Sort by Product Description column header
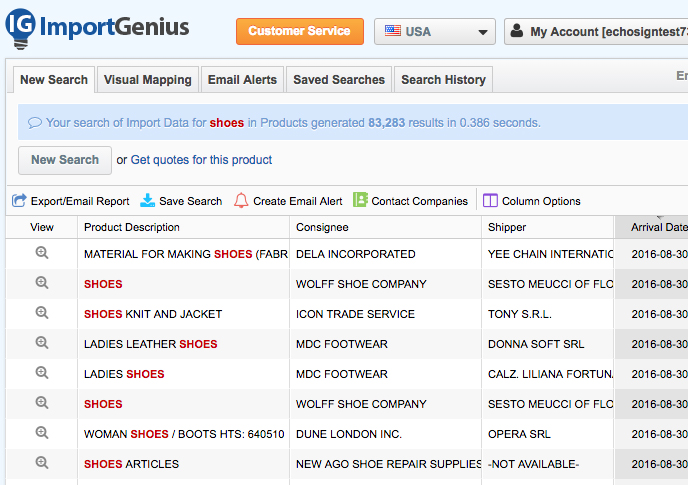 (x=183, y=227)
